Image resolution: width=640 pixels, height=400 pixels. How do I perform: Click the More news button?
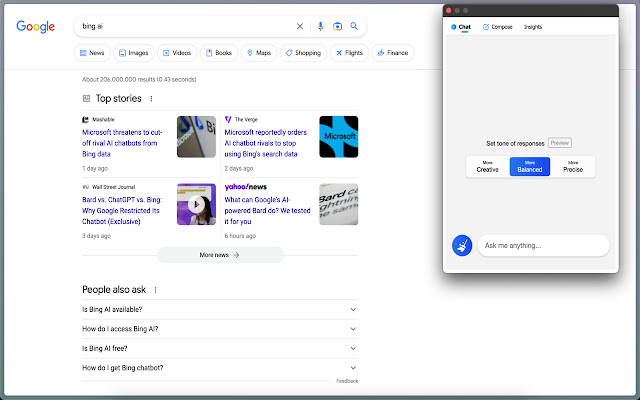pos(220,255)
